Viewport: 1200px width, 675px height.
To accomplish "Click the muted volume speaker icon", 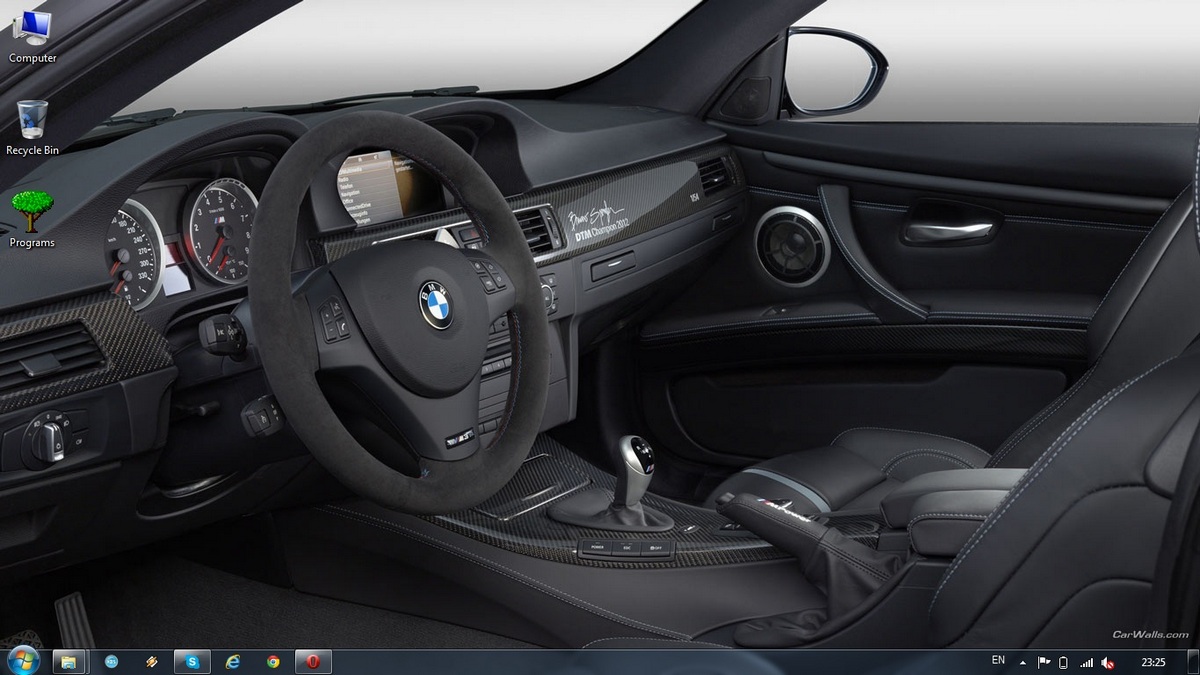I will pyautogui.click(x=1108, y=662).
